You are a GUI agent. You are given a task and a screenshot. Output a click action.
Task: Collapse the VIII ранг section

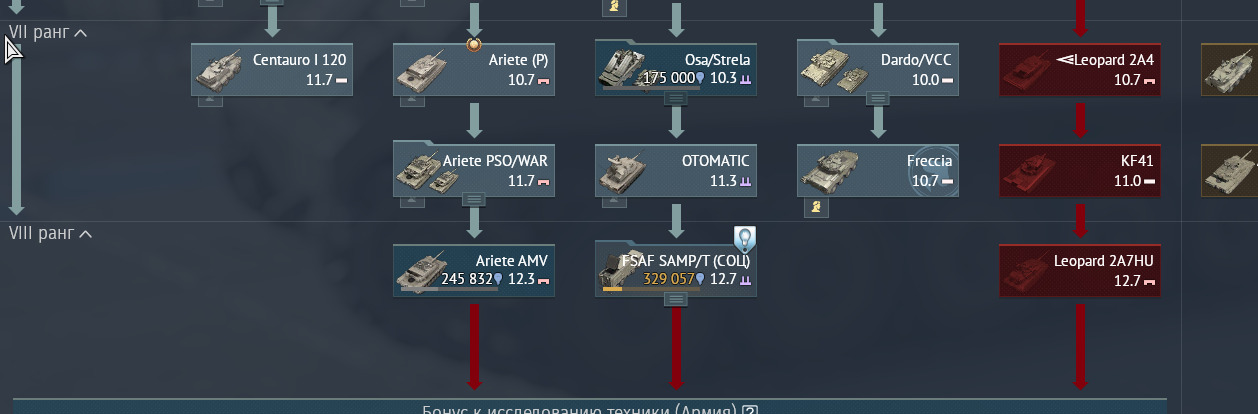(x=50, y=233)
